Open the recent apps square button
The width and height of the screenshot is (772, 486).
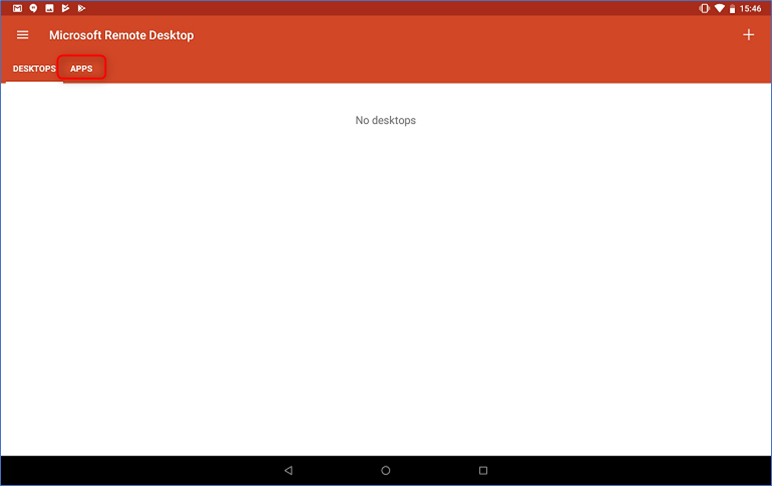483,470
